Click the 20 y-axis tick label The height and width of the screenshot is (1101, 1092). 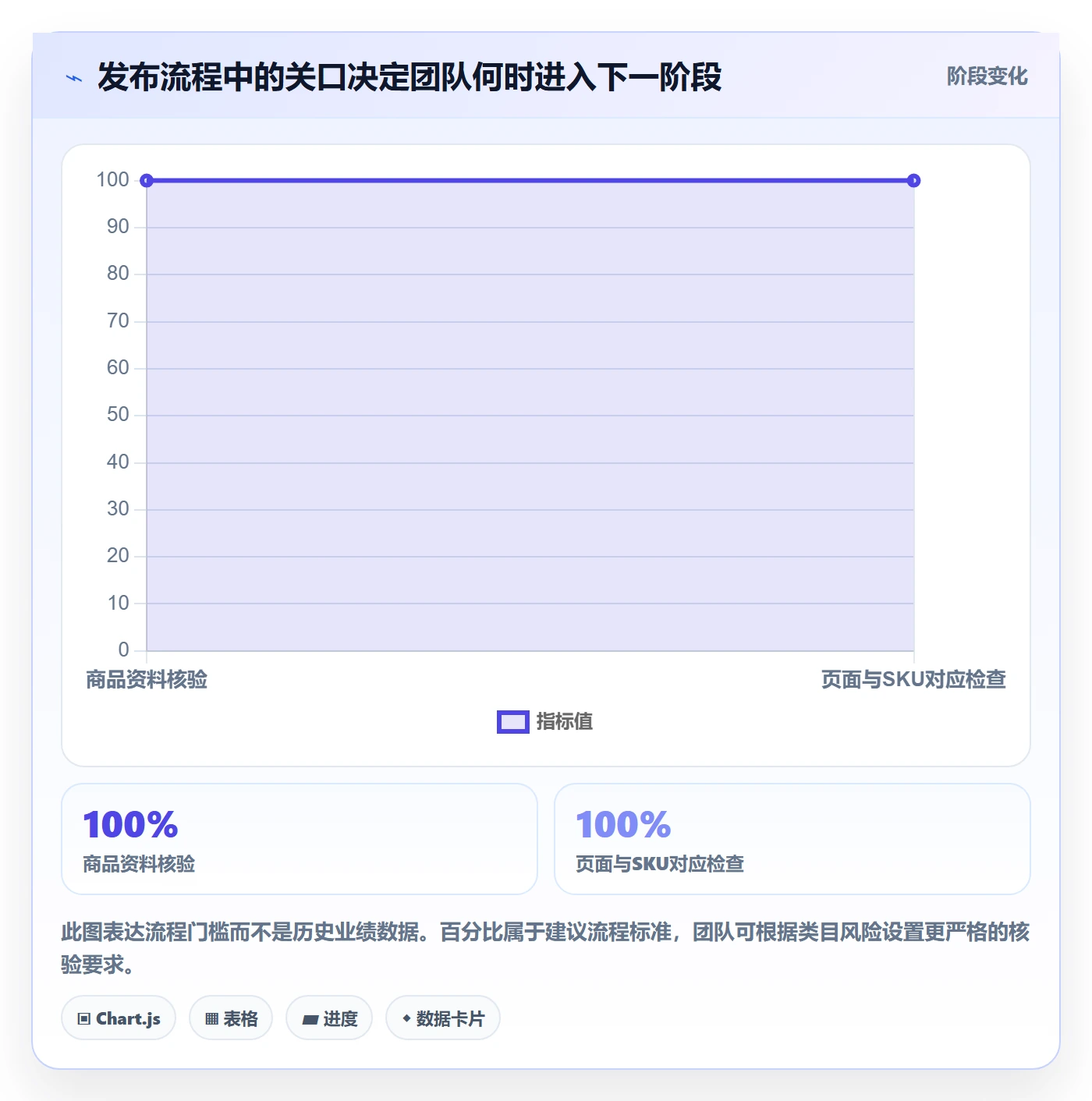tap(118, 556)
